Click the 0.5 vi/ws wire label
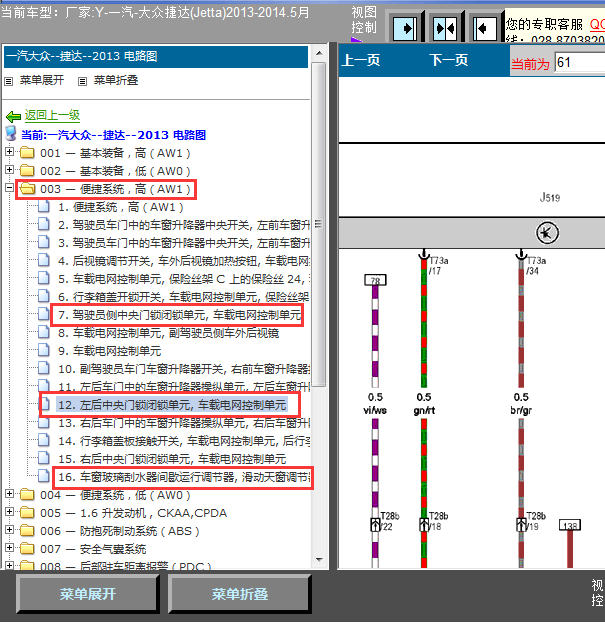Image resolution: width=605 pixels, height=624 pixels. tap(375, 404)
